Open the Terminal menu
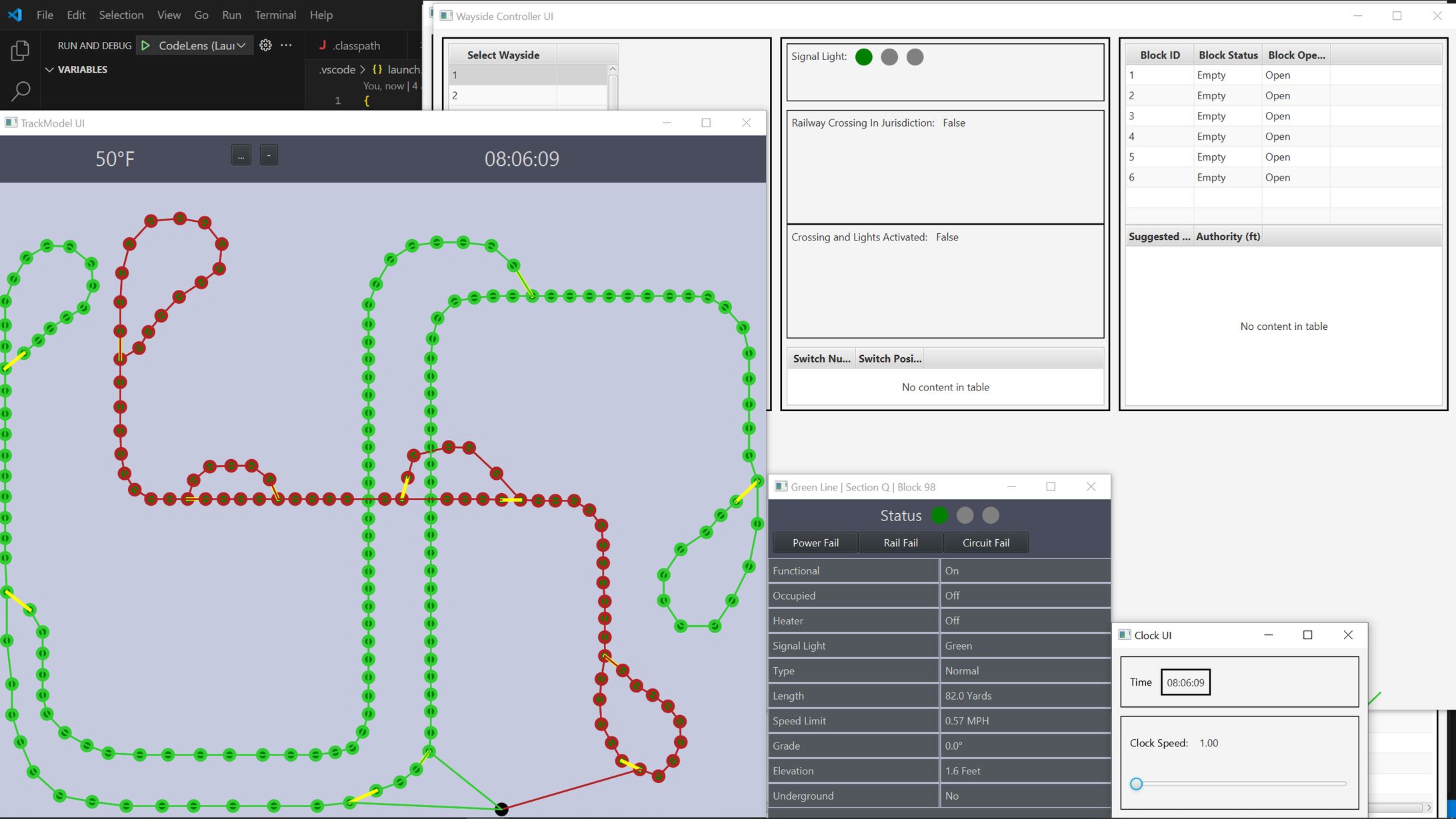The width and height of the screenshot is (1456, 819). click(x=275, y=15)
